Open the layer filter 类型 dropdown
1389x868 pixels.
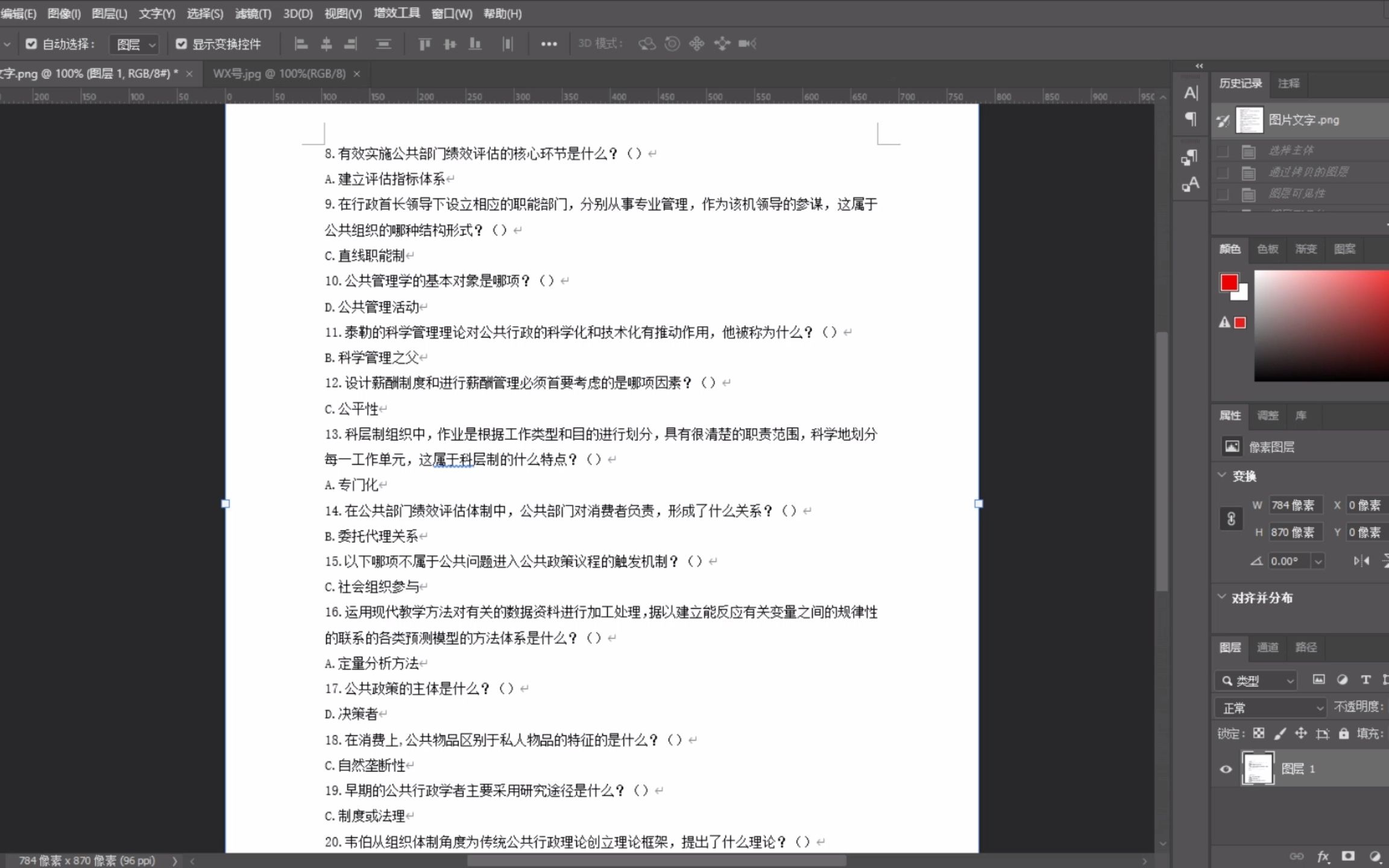[x=1256, y=681]
